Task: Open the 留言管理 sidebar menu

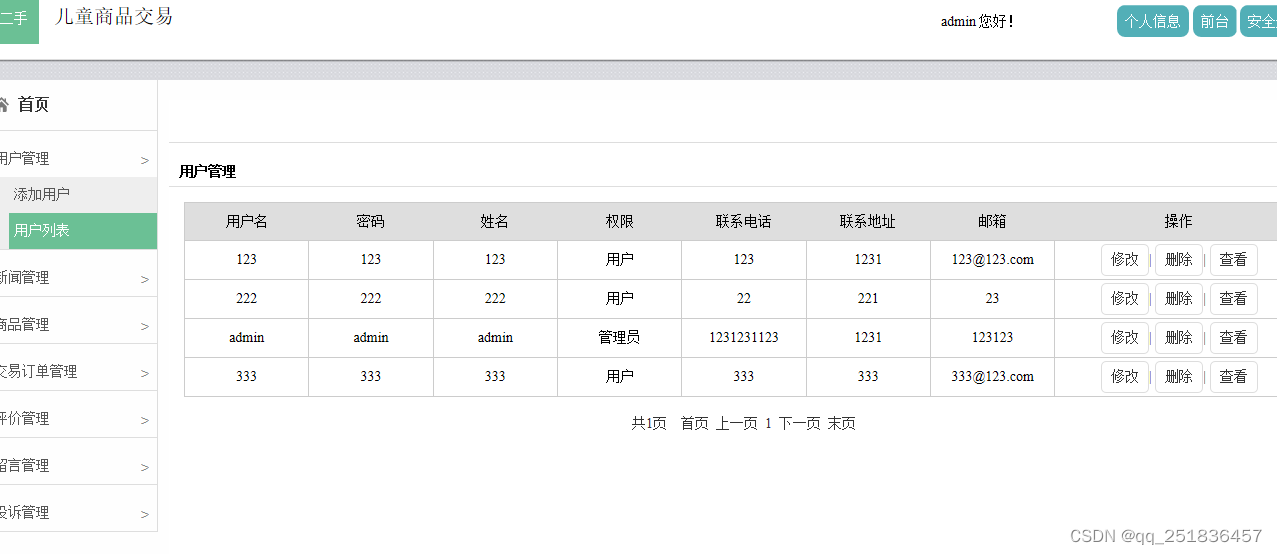Action: [x=78, y=466]
